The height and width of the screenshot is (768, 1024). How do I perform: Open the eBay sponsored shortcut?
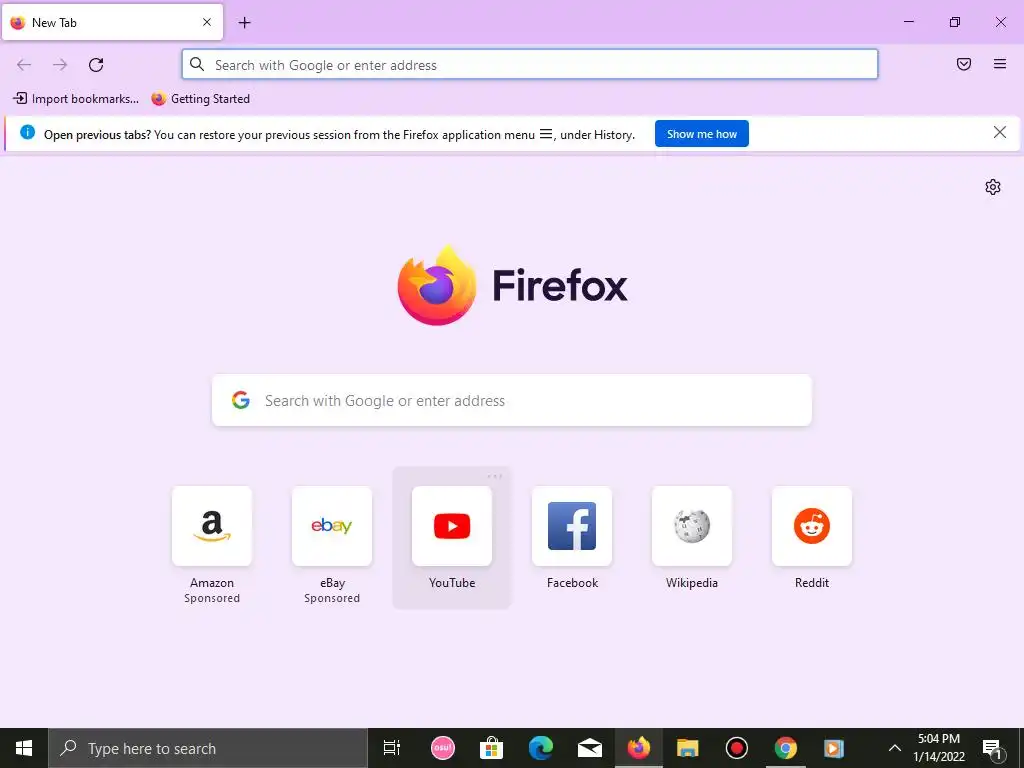332,526
